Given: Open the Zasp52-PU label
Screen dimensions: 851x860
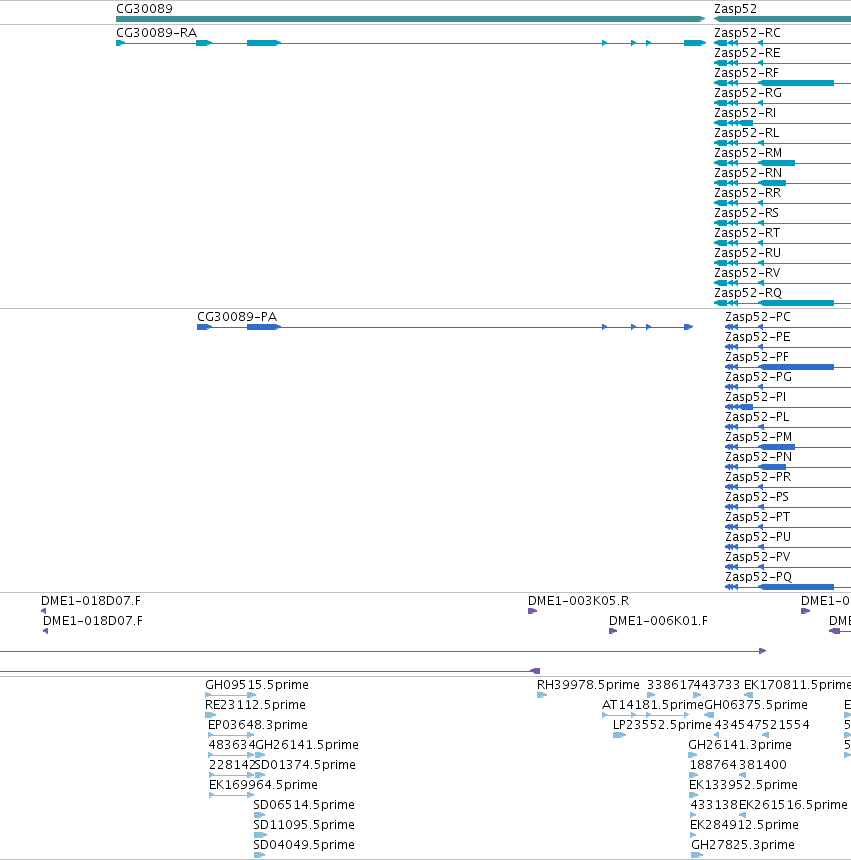Looking at the screenshot, I should pyautogui.click(x=758, y=537).
